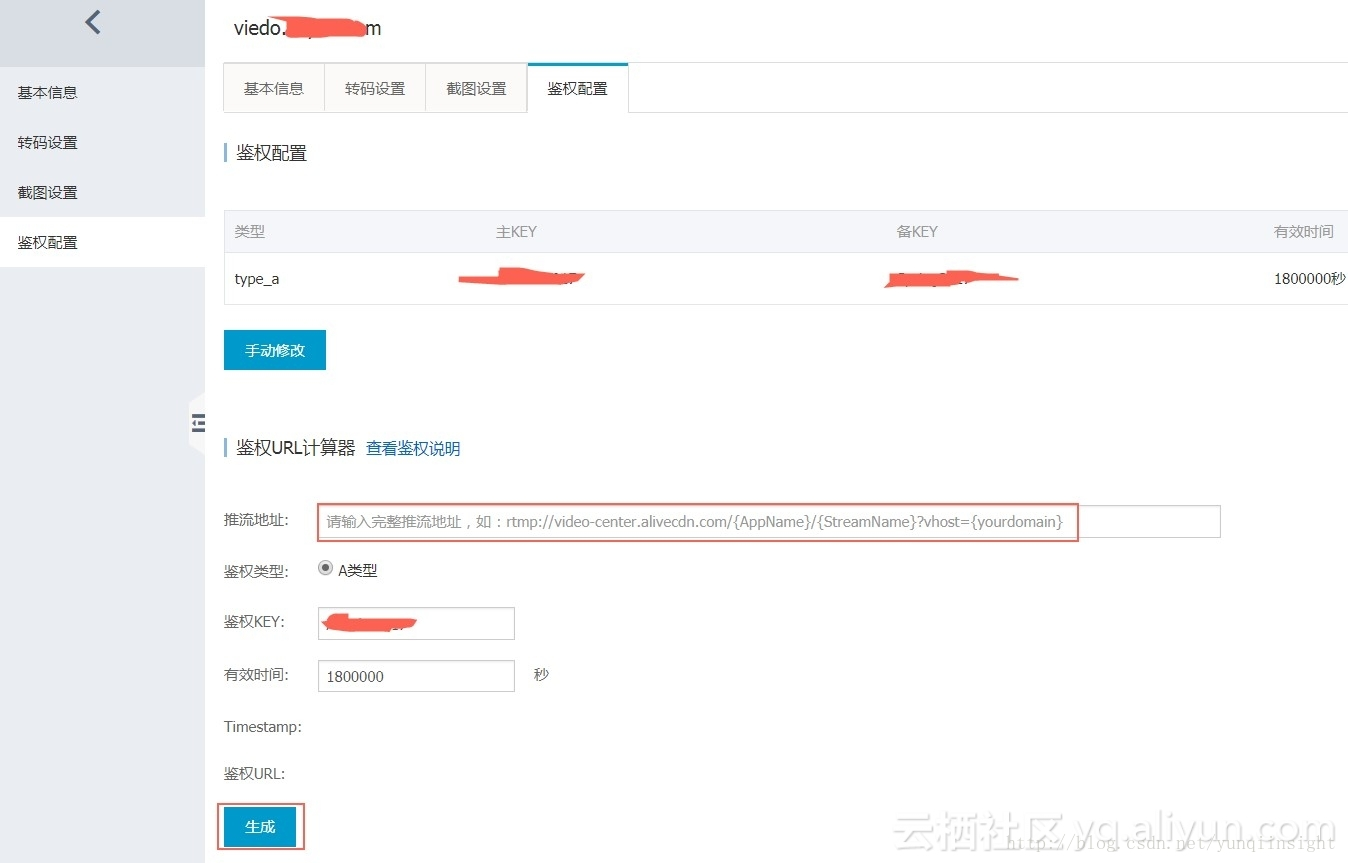The width and height of the screenshot is (1348, 863).
Task: Select 鉴权配置 in the left sidebar
Action: [x=46, y=241]
